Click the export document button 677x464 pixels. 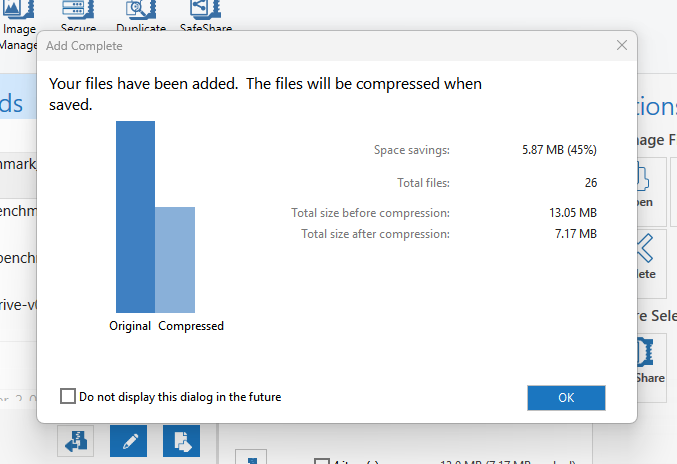pyautogui.click(x=181, y=440)
